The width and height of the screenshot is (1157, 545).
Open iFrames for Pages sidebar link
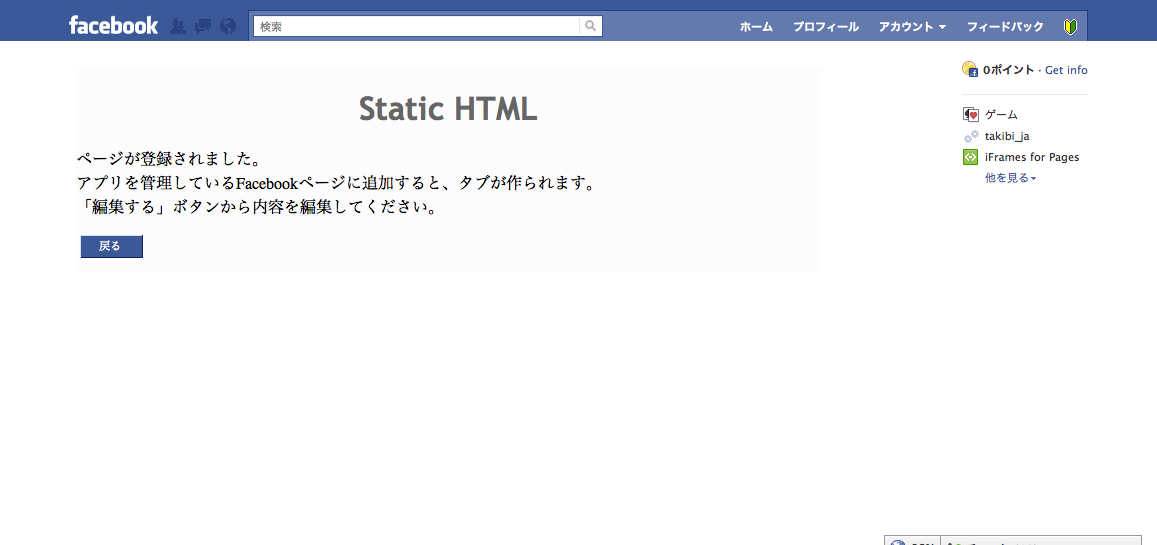(x=1032, y=157)
